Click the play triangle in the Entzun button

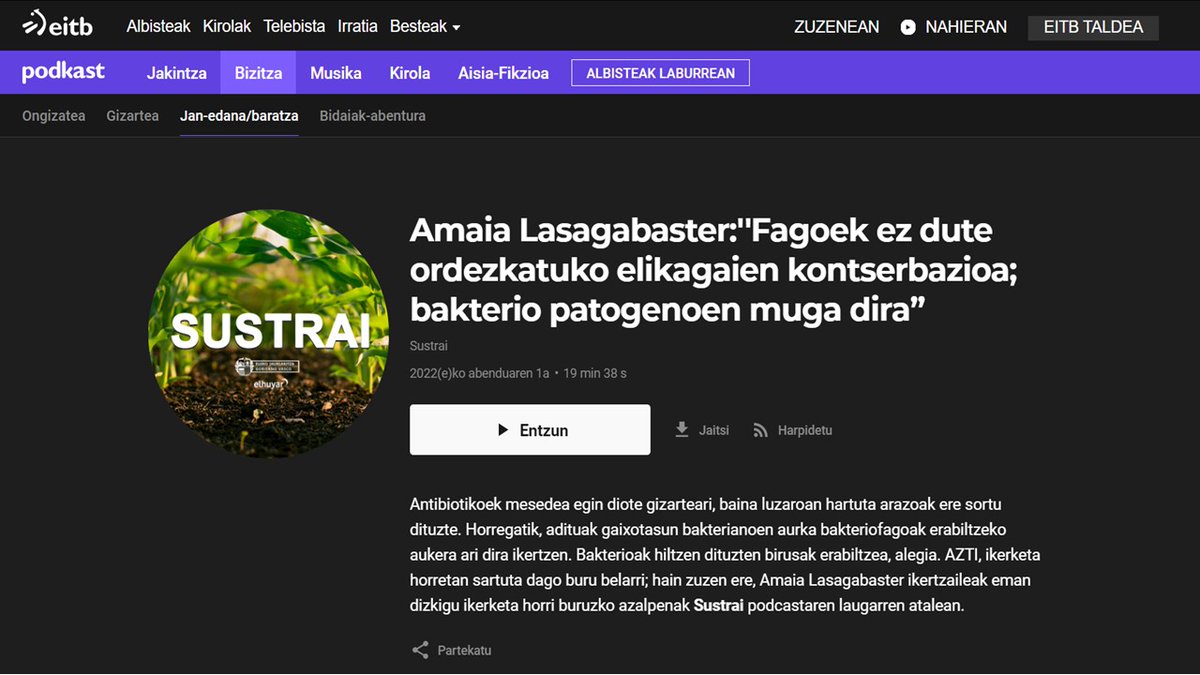click(503, 430)
